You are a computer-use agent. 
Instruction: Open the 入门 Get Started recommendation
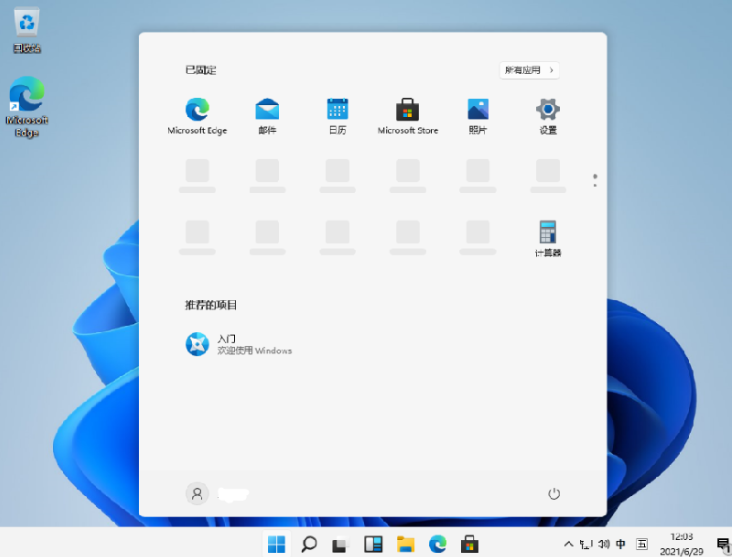click(x=239, y=344)
